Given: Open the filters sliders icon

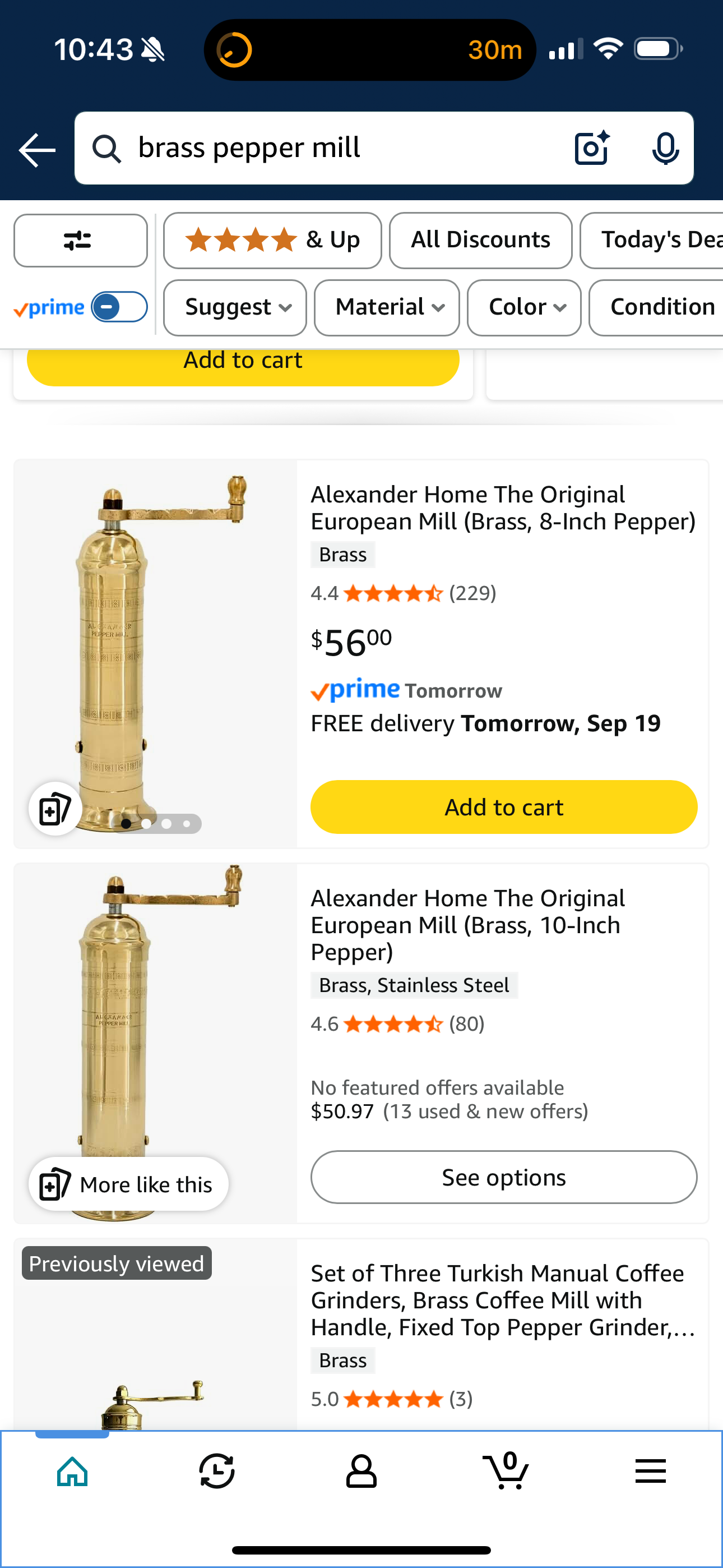Looking at the screenshot, I should [80, 241].
